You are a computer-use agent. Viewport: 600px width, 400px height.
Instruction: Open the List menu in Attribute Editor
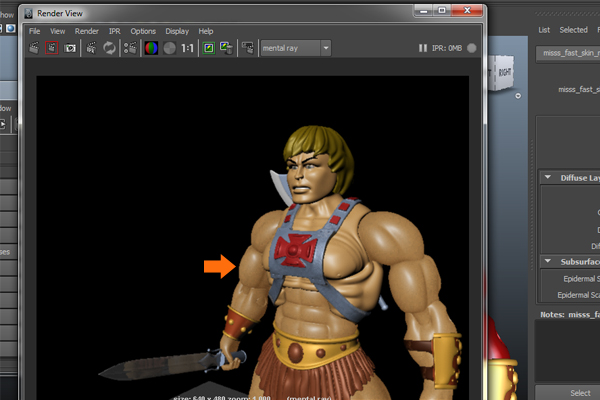pyautogui.click(x=544, y=30)
